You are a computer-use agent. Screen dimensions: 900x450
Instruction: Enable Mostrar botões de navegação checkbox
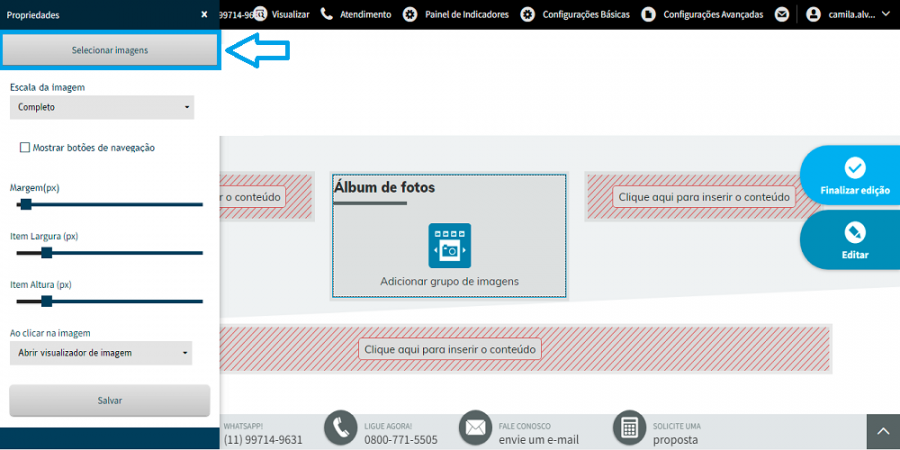point(25,148)
